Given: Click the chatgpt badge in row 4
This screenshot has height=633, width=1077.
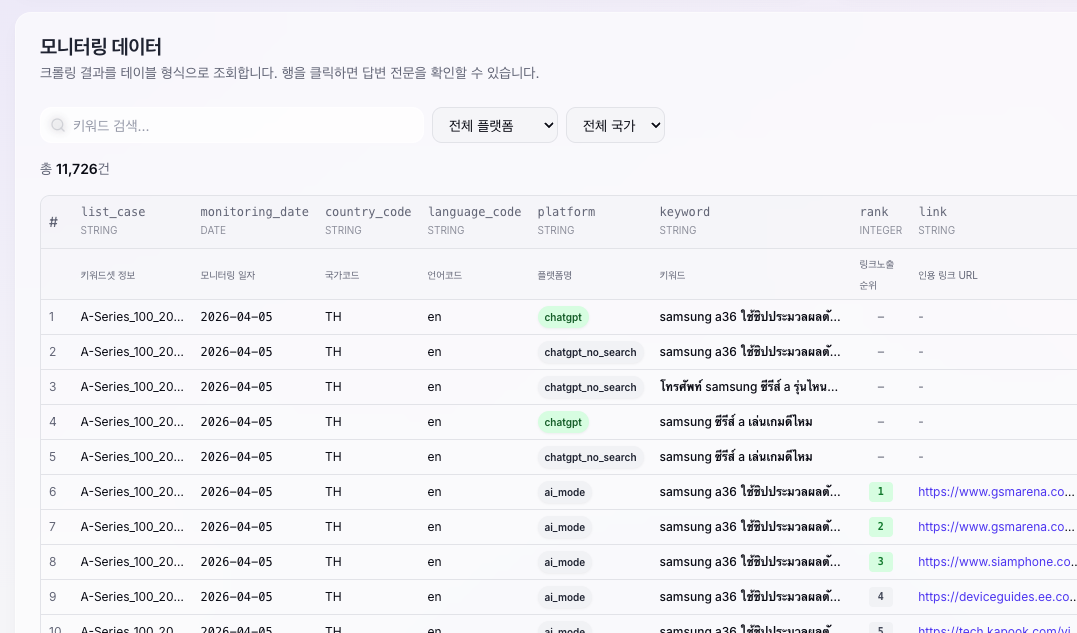Looking at the screenshot, I should [563, 421].
